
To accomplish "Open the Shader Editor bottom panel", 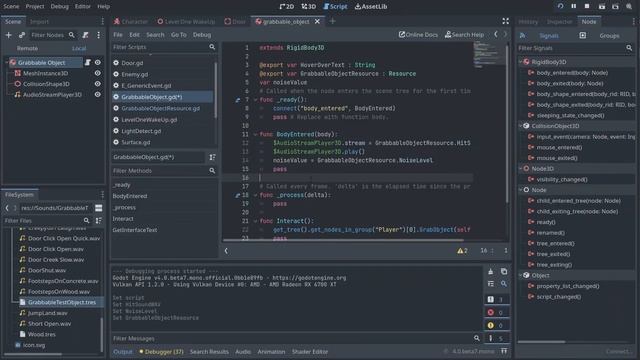I will (x=310, y=351).
